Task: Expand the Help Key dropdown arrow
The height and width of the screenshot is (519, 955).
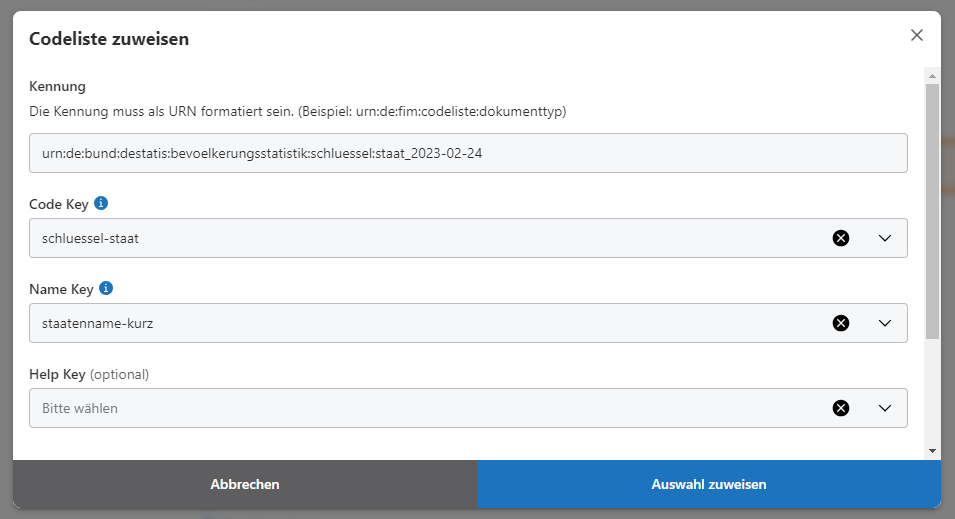Action: pos(884,408)
